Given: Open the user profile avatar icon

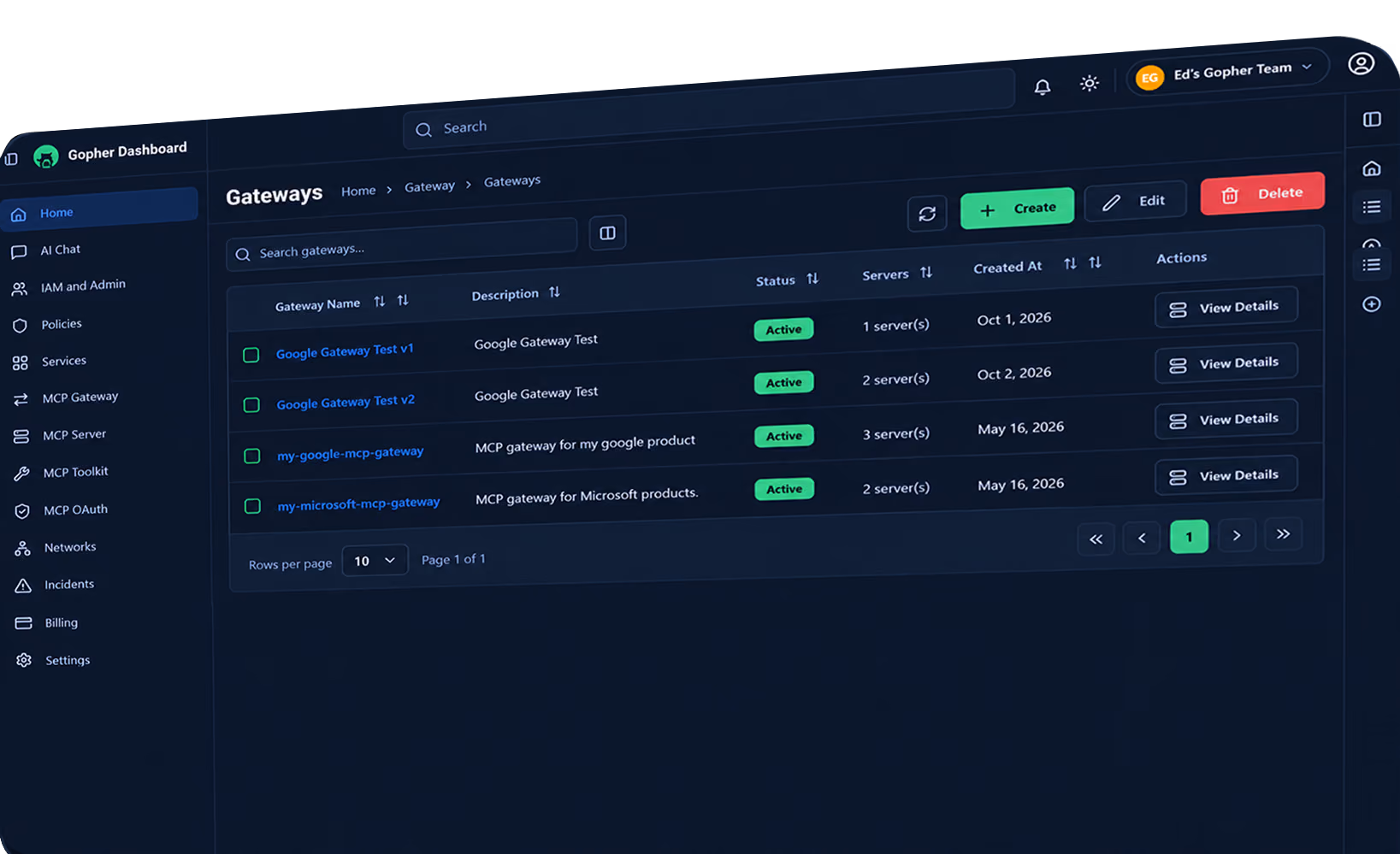Looking at the screenshot, I should point(1361,63).
